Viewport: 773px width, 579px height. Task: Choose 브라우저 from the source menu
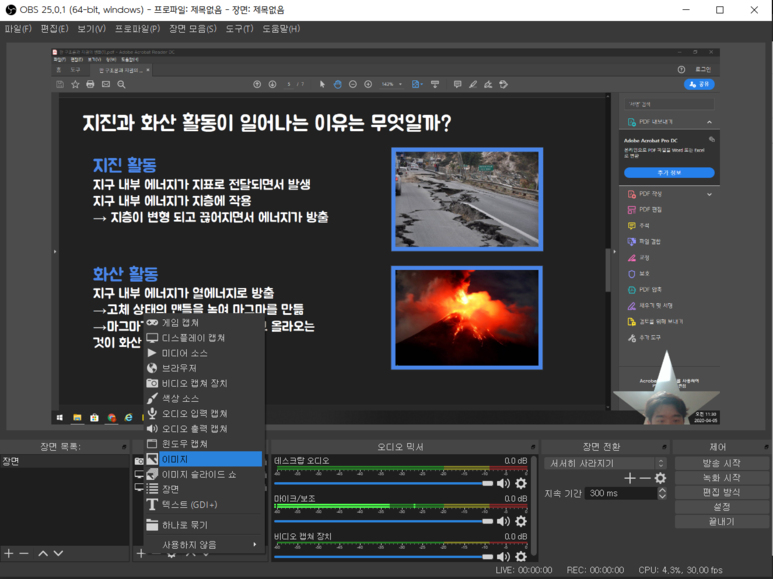click(x=204, y=368)
